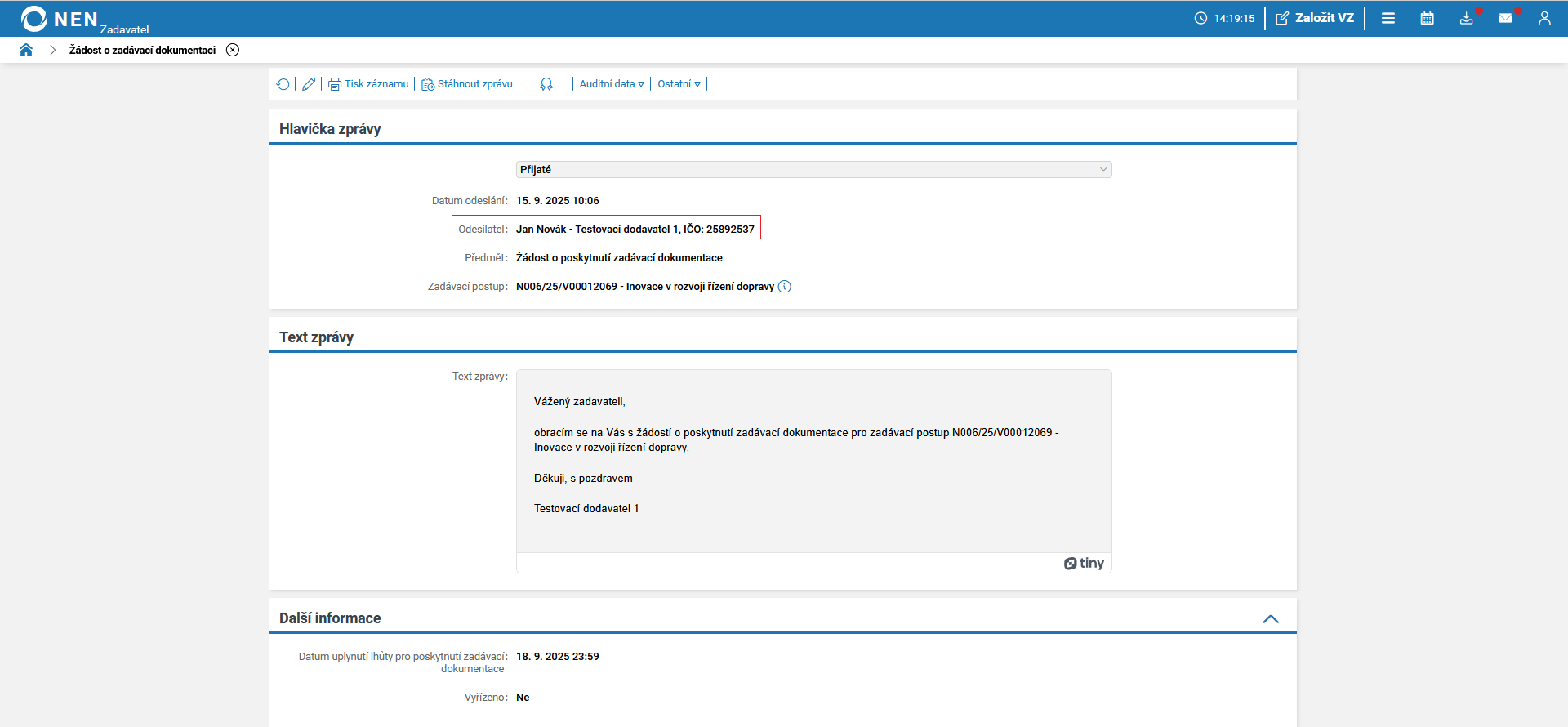
Task: Open the Auditní data dropdown menu
Action: 612,84
